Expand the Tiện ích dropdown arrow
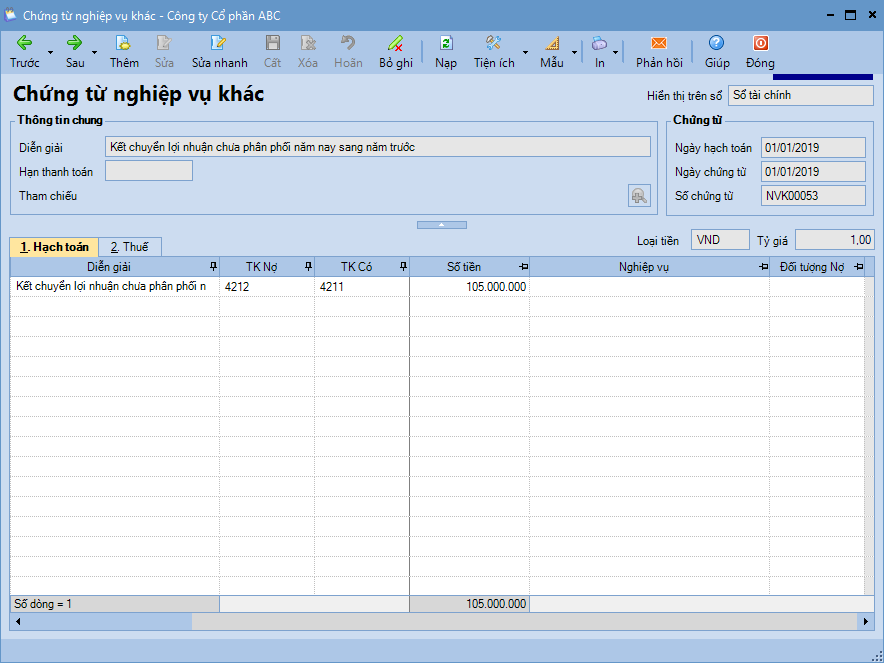 tap(526, 52)
